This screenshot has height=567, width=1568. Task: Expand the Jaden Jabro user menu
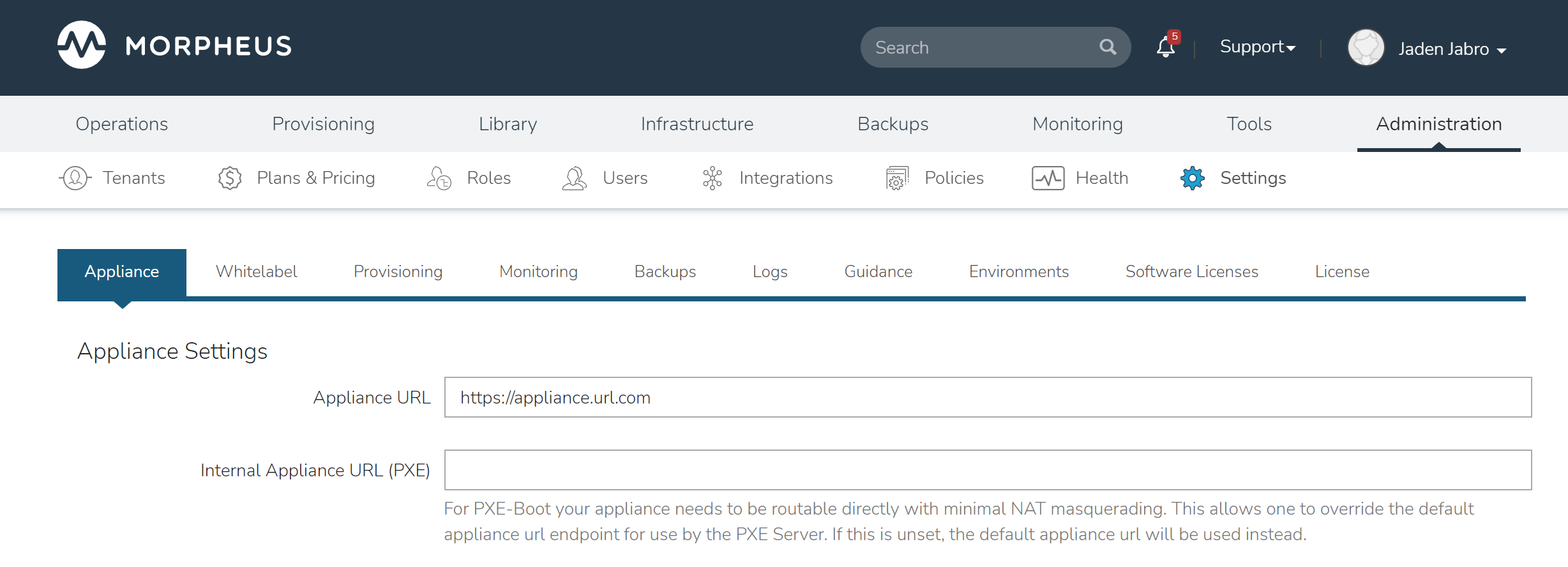(x=1452, y=49)
